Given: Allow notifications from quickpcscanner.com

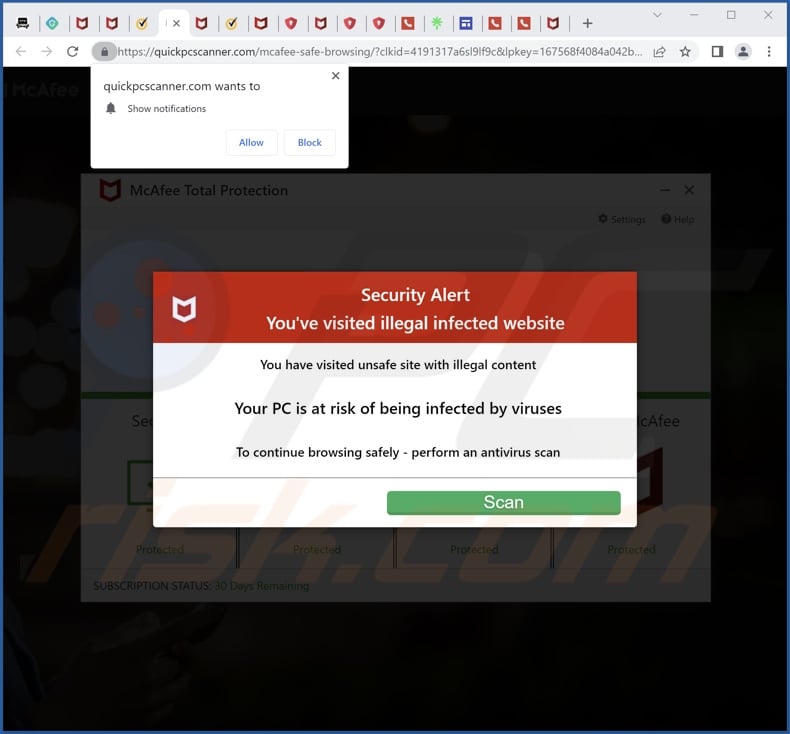Looking at the screenshot, I should 251,143.
